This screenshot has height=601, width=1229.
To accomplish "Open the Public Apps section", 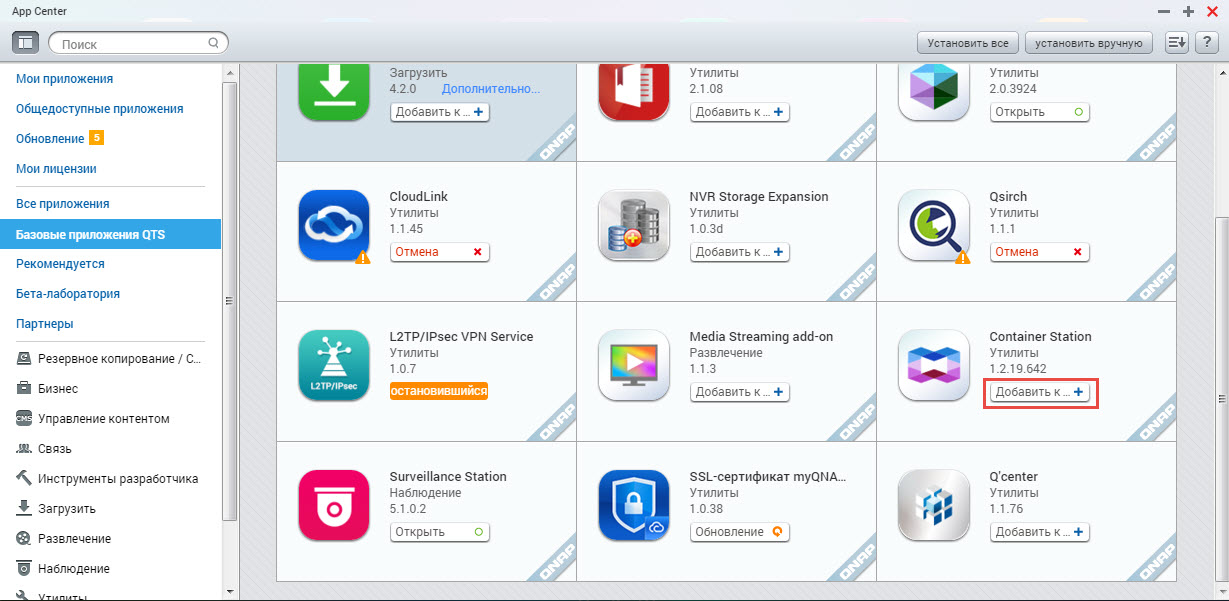I will coord(99,108).
